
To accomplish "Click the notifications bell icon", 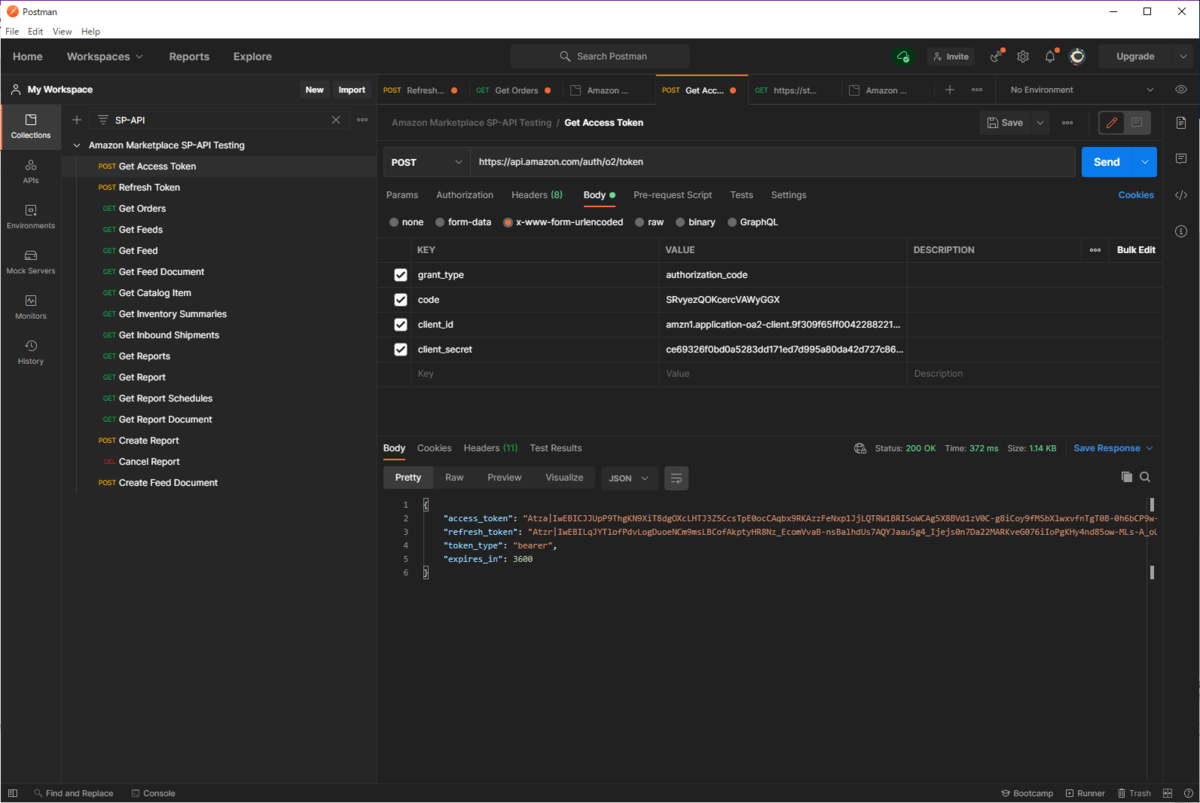I will tap(1050, 57).
